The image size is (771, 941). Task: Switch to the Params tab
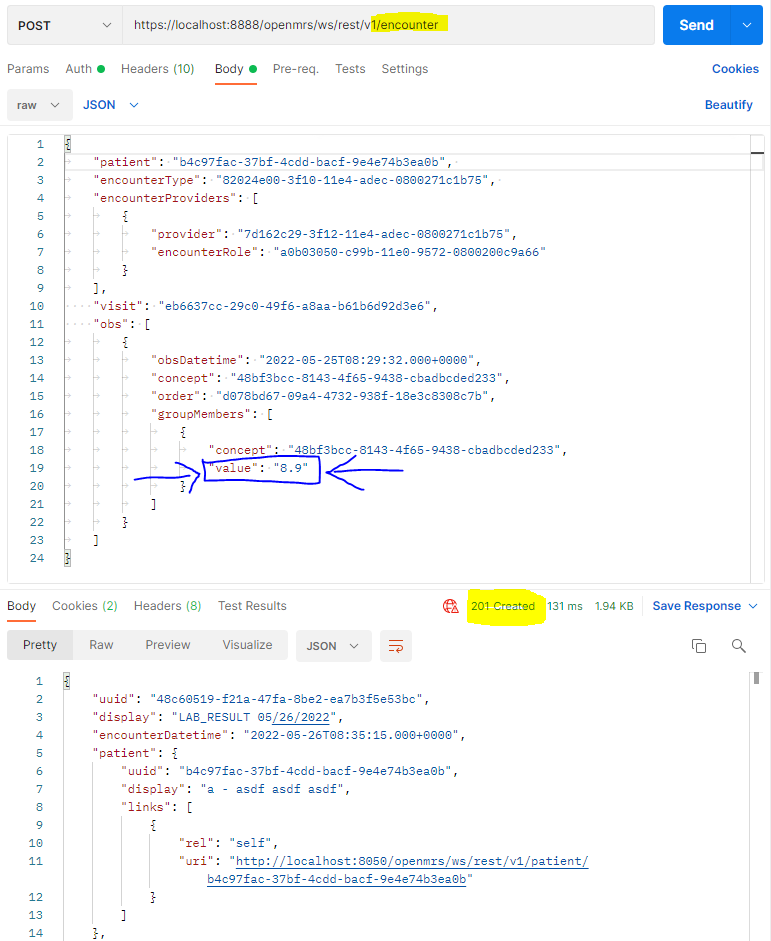click(28, 69)
